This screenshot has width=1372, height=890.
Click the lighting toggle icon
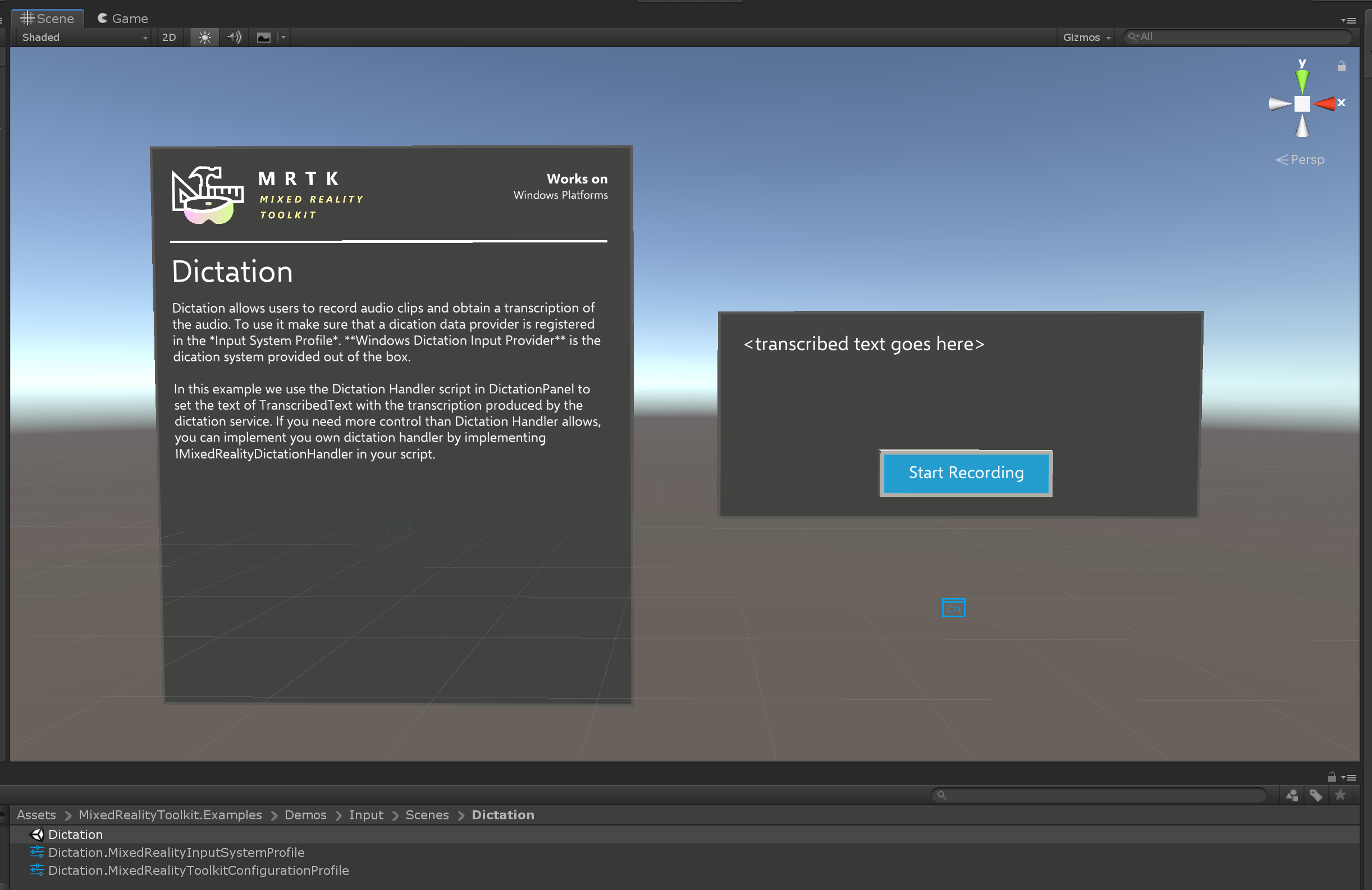[204, 37]
